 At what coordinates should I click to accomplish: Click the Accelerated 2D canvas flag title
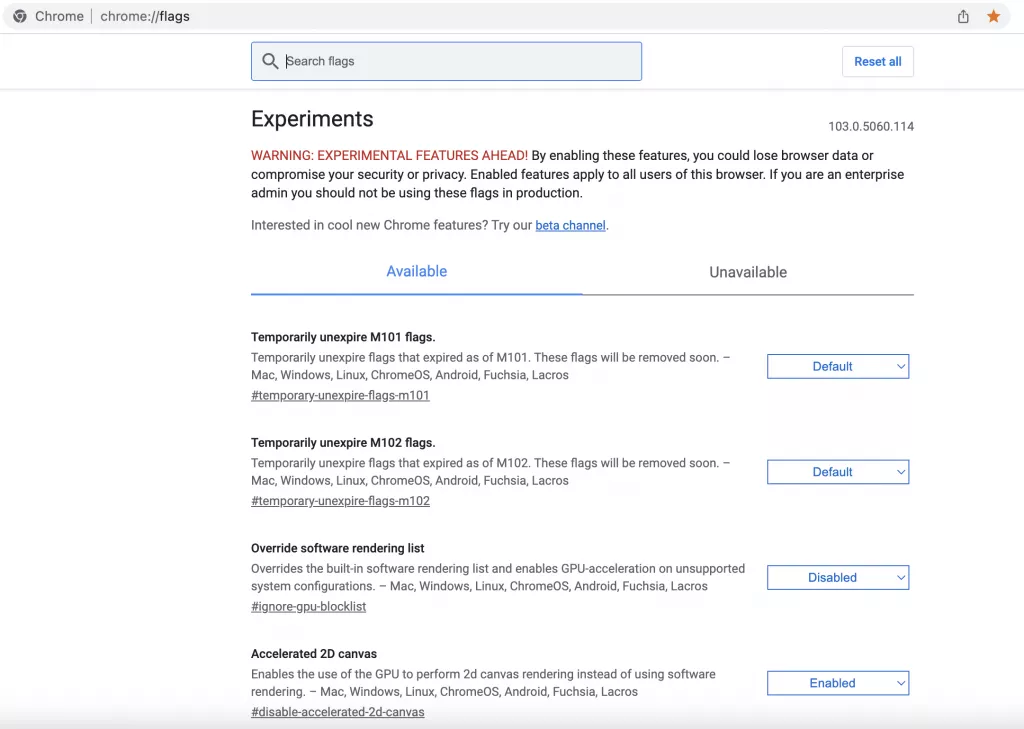coord(314,654)
